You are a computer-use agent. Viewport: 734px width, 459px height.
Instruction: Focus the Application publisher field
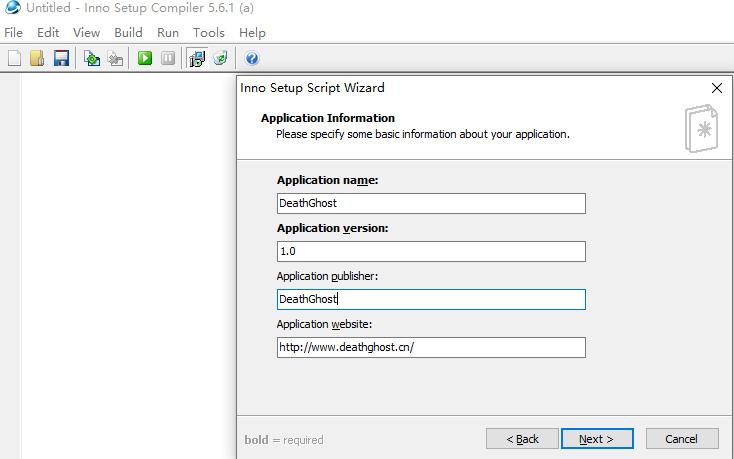[431, 299]
